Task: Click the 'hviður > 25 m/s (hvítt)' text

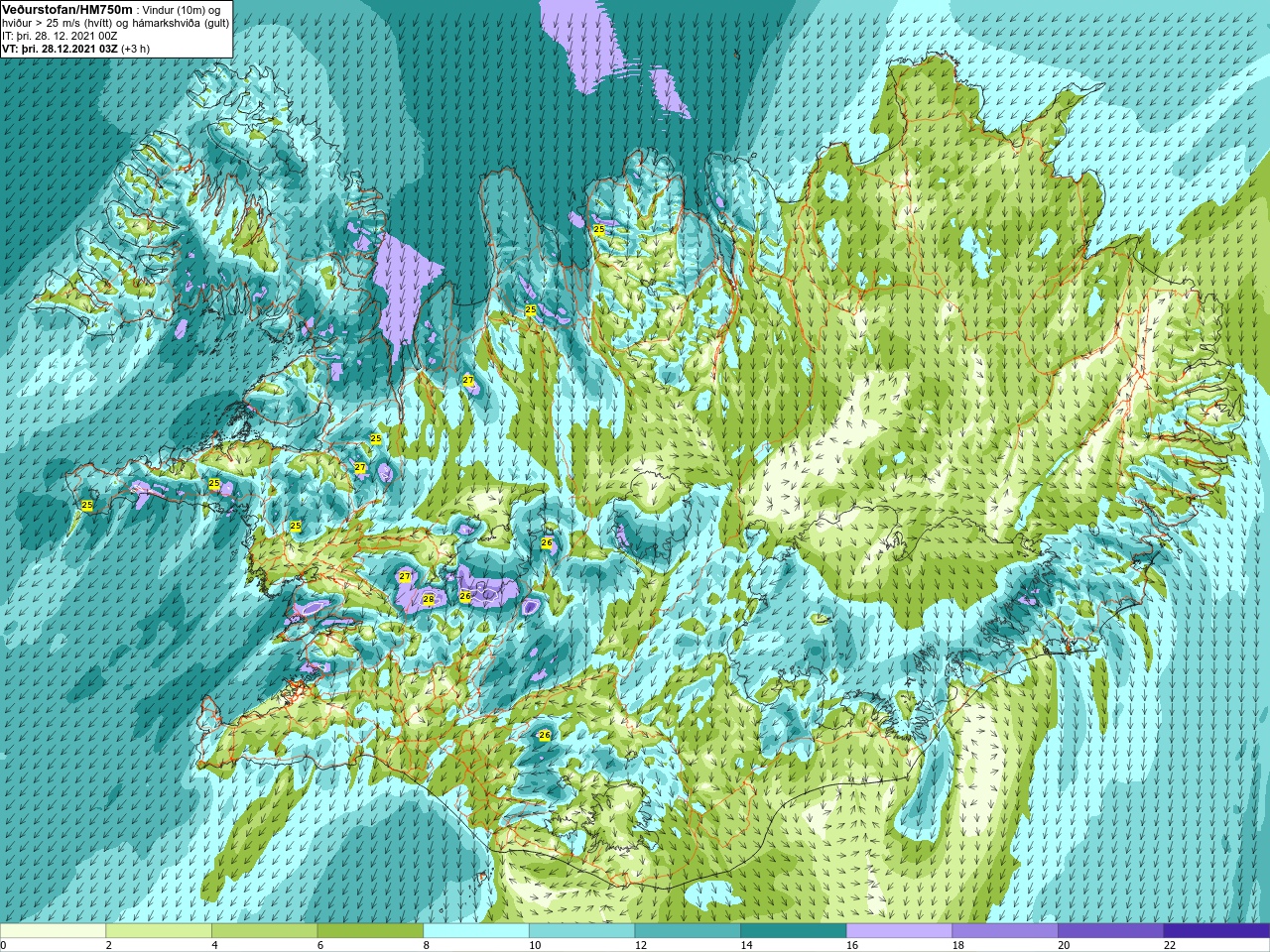Action: (x=58, y=23)
